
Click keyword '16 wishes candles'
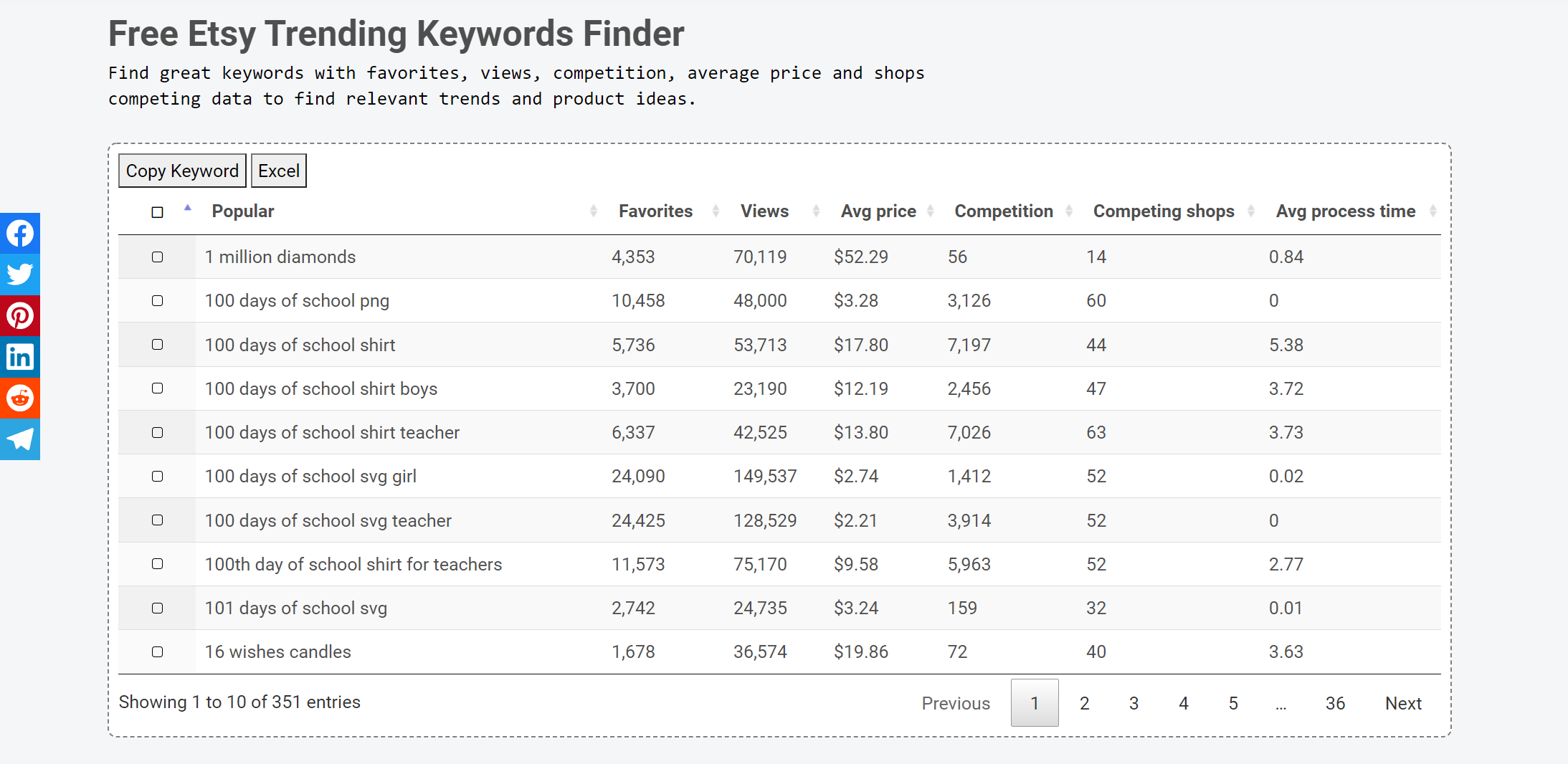tap(278, 651)
